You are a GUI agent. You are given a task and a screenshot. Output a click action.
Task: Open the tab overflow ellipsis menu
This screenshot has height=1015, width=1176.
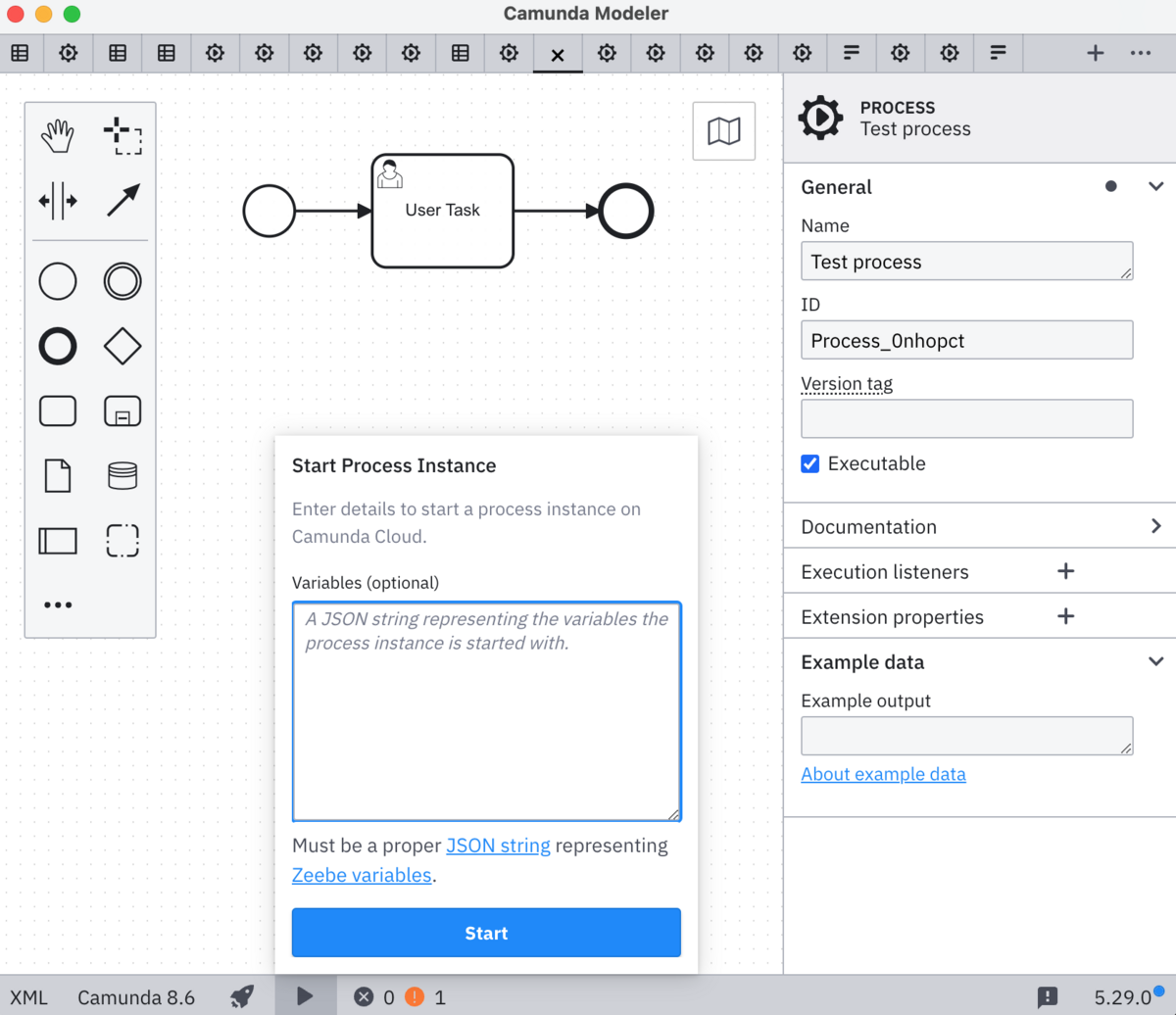point(1141,53)
